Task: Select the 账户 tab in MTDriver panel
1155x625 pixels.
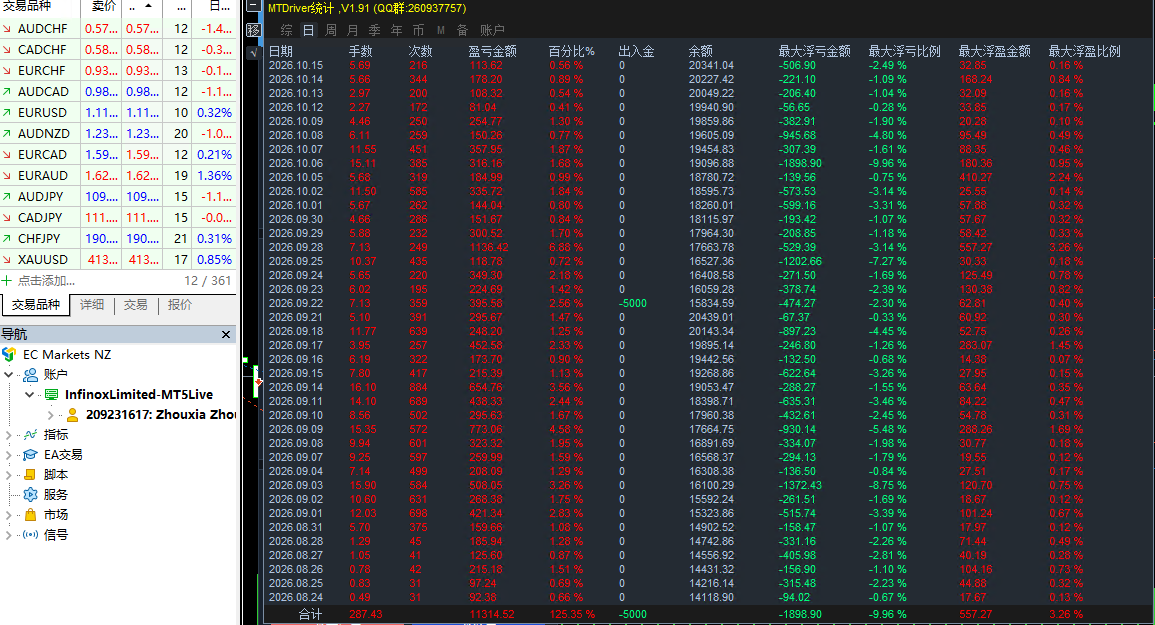Action: click(x=492, y=30)
